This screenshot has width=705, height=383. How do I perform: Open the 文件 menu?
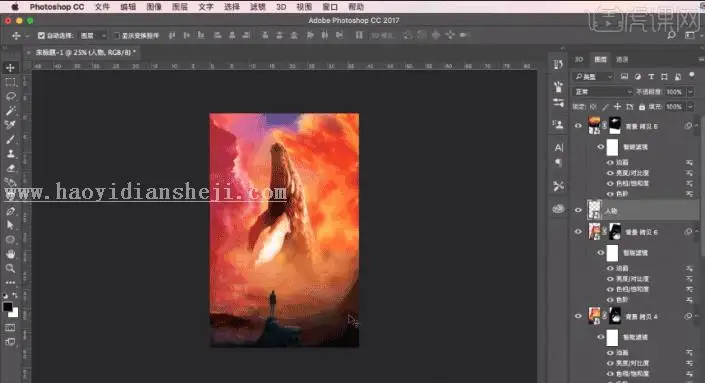click(102, 7)
